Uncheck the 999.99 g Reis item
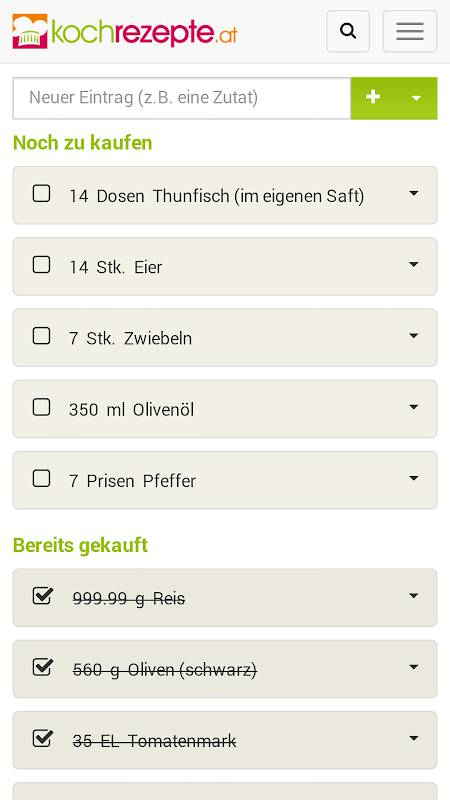The height and width of the screenshot is (800, 450). pyautogui.click(x=42, y=595)
